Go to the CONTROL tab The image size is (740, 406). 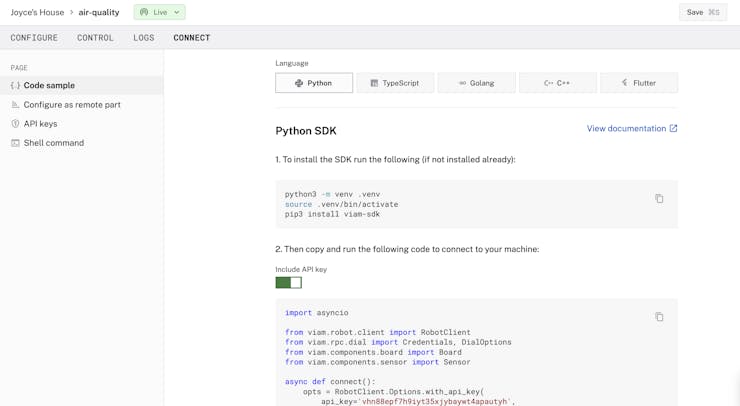click(x=95, y=38)
